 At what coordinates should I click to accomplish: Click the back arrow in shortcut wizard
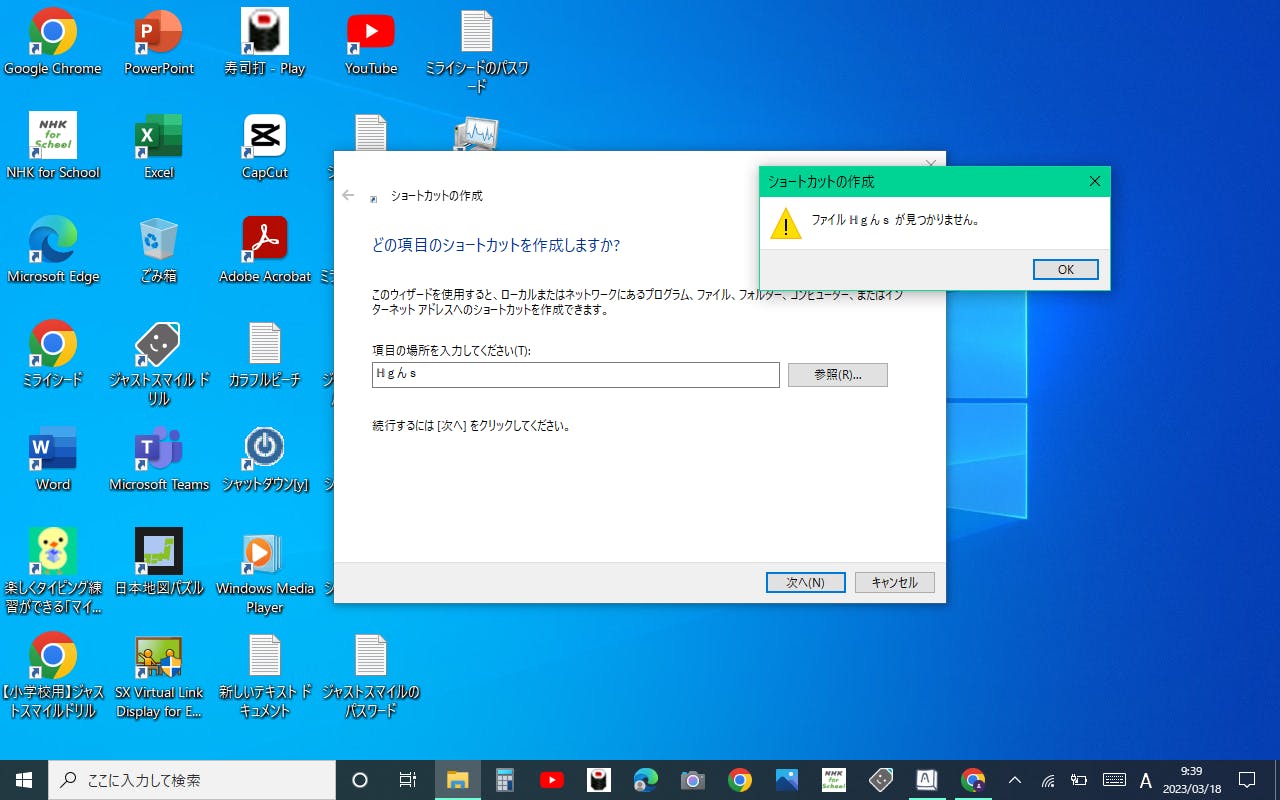click(348, 196)
